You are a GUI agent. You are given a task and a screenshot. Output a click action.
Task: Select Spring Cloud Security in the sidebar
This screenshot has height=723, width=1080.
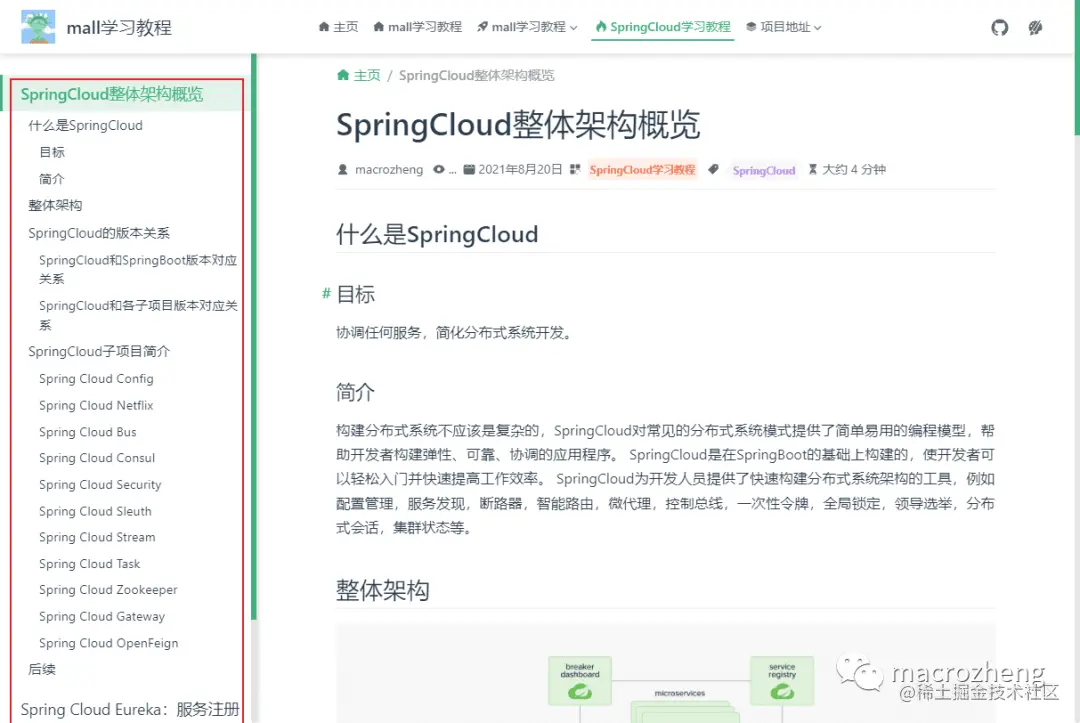pos(100,485)
